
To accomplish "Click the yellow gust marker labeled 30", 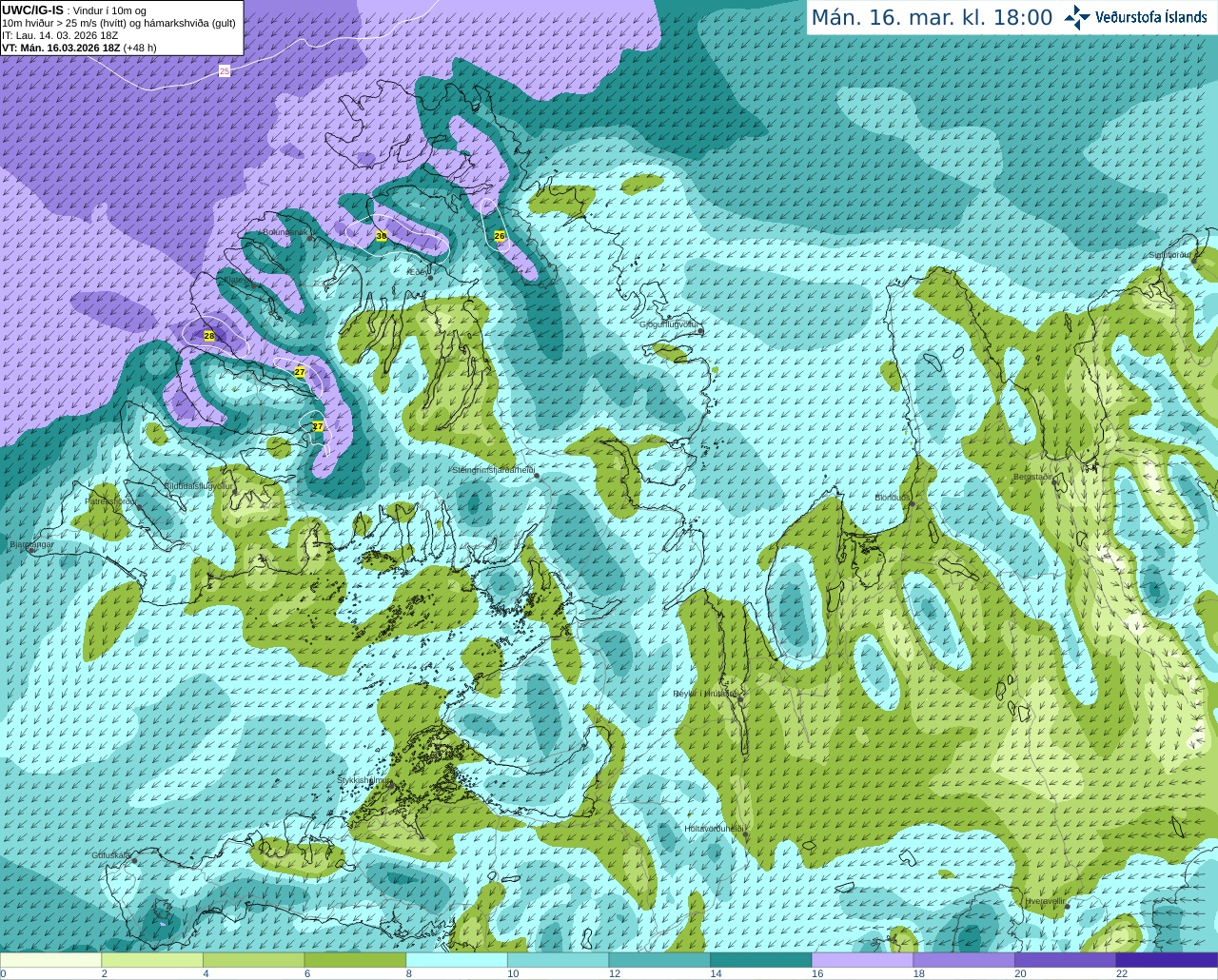I will 382,235.
